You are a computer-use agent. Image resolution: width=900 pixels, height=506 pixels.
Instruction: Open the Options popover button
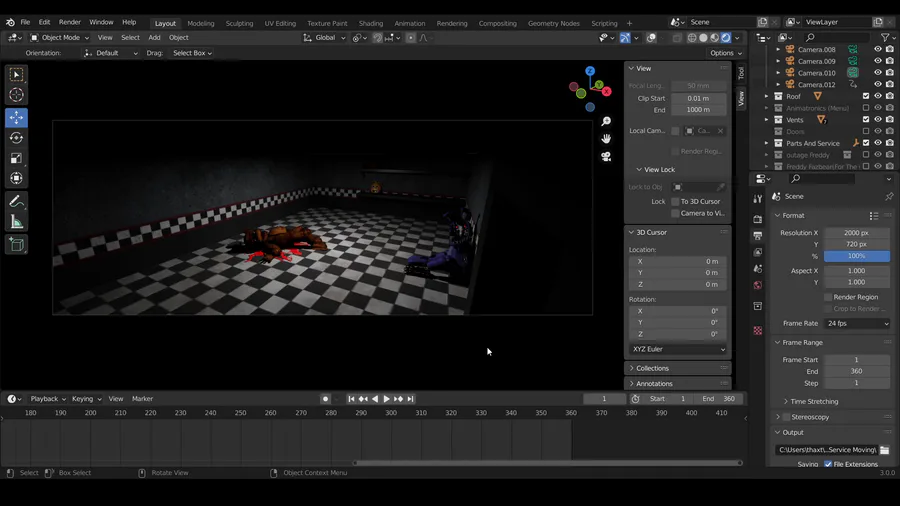pyautogui.click(x=726, y=53)
